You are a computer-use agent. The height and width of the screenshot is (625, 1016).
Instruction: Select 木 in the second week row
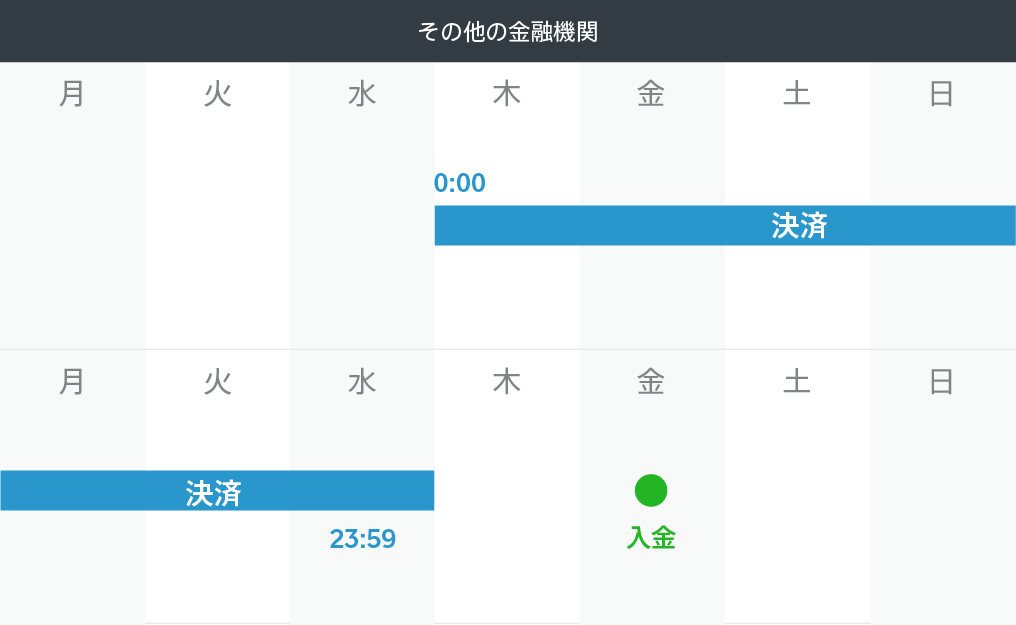507,381
